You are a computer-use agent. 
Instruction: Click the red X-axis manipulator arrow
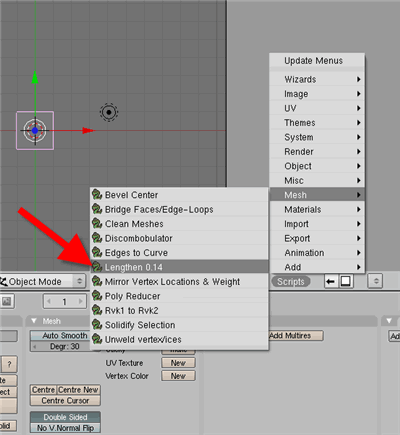pyautogui.click(x=89, y=130)
